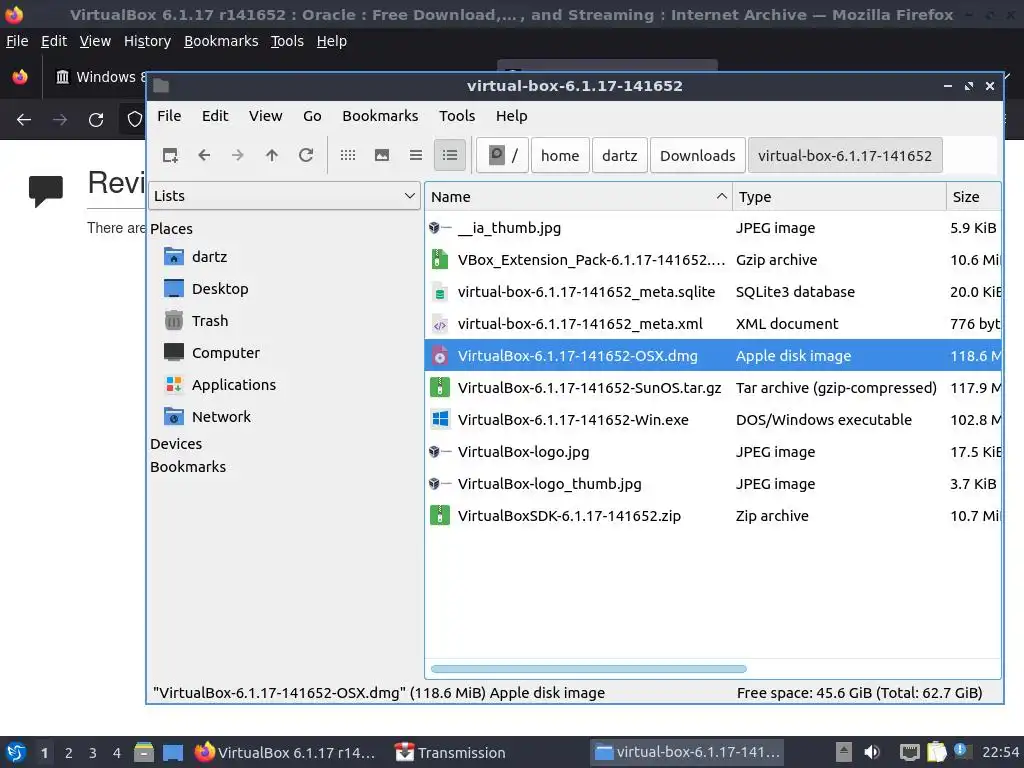Screen dimensions: 1024x768
Task: Click the 'home' path segment
Action: [x=560, y=155]
